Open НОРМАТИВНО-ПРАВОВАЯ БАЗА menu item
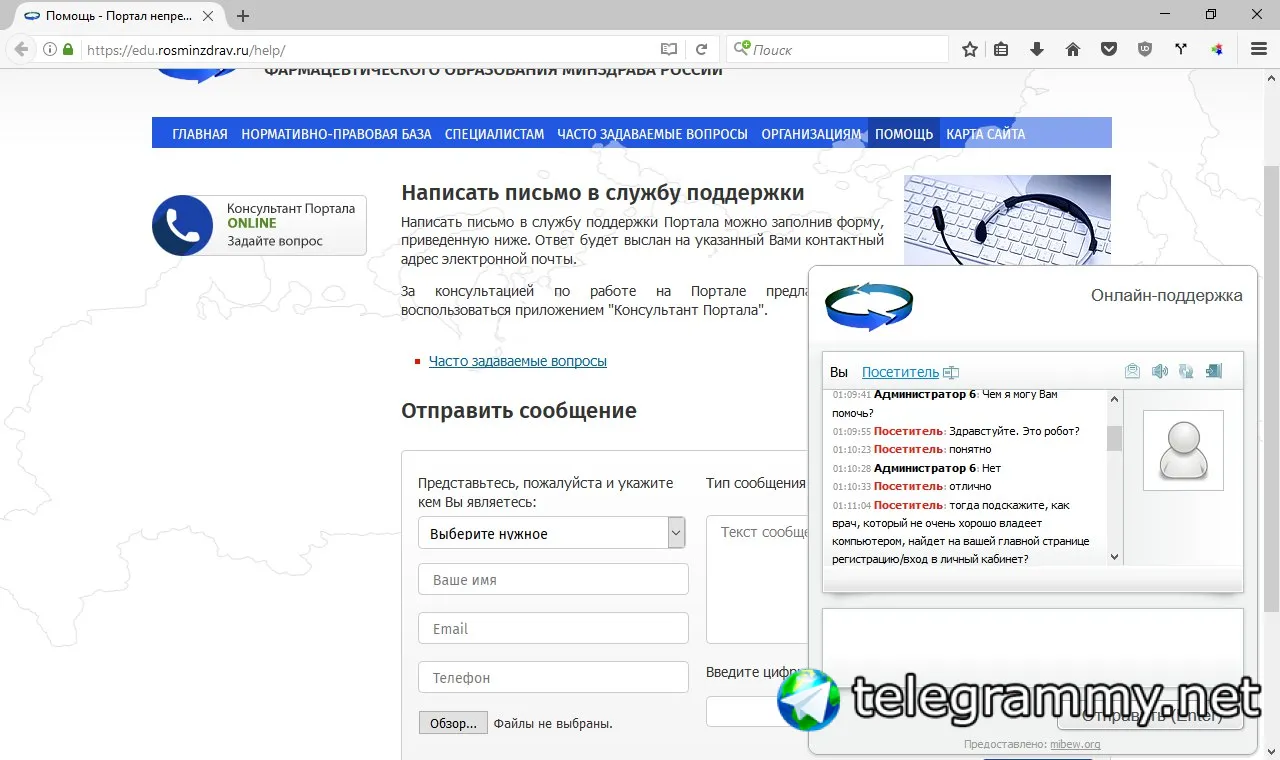1280x760 pixels. (337, 134)
